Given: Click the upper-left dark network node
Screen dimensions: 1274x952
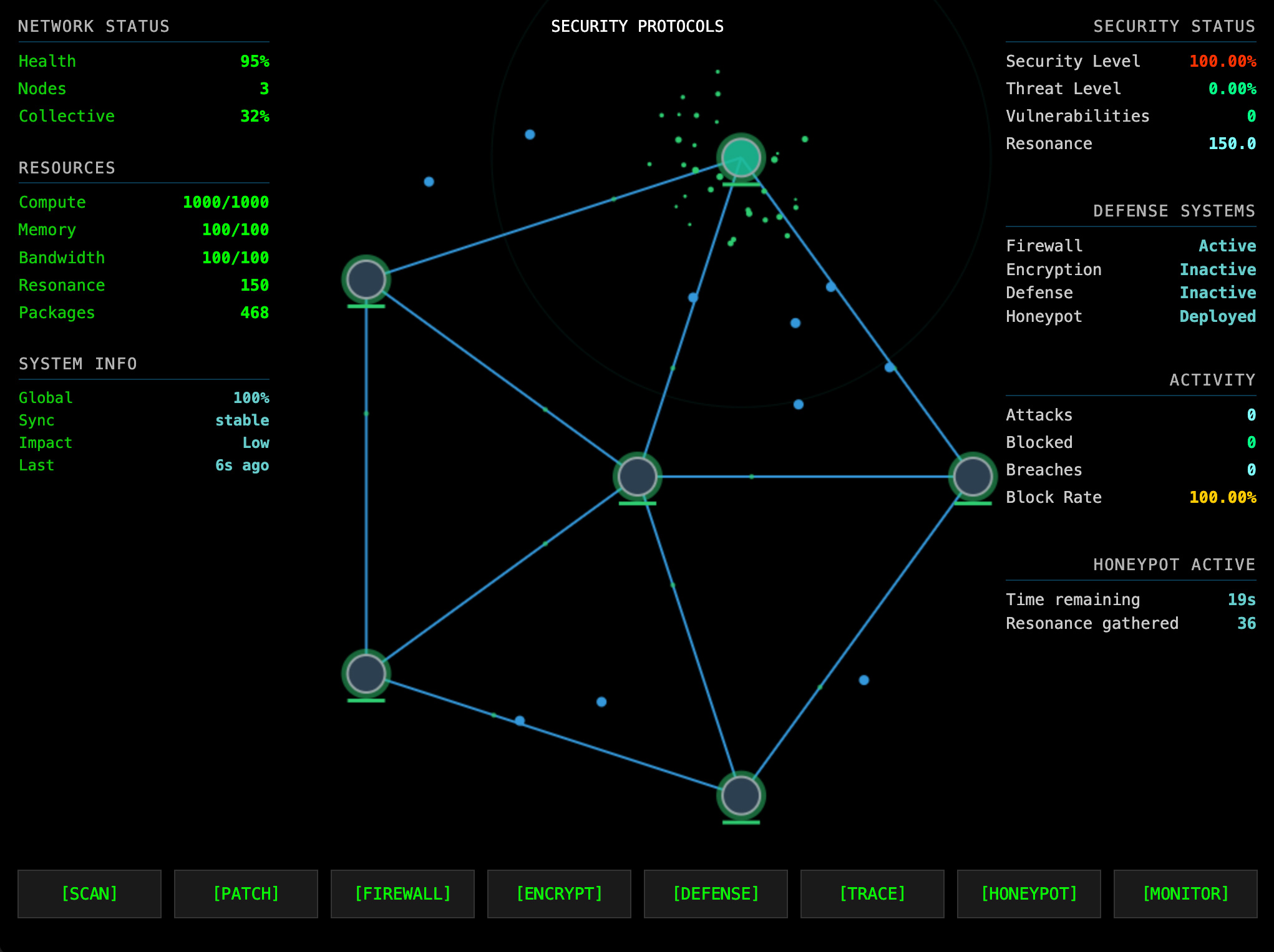Looking at the screenshot, I should tap(366, 279).
